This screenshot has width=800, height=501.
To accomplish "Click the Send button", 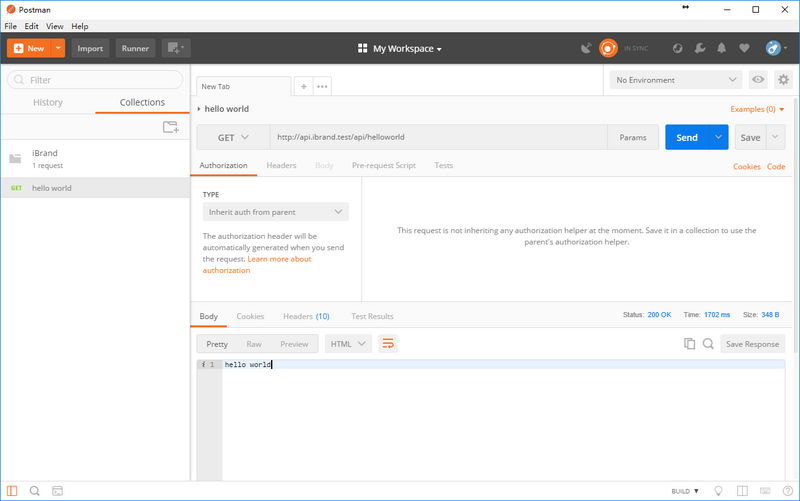I will point(687,137).
